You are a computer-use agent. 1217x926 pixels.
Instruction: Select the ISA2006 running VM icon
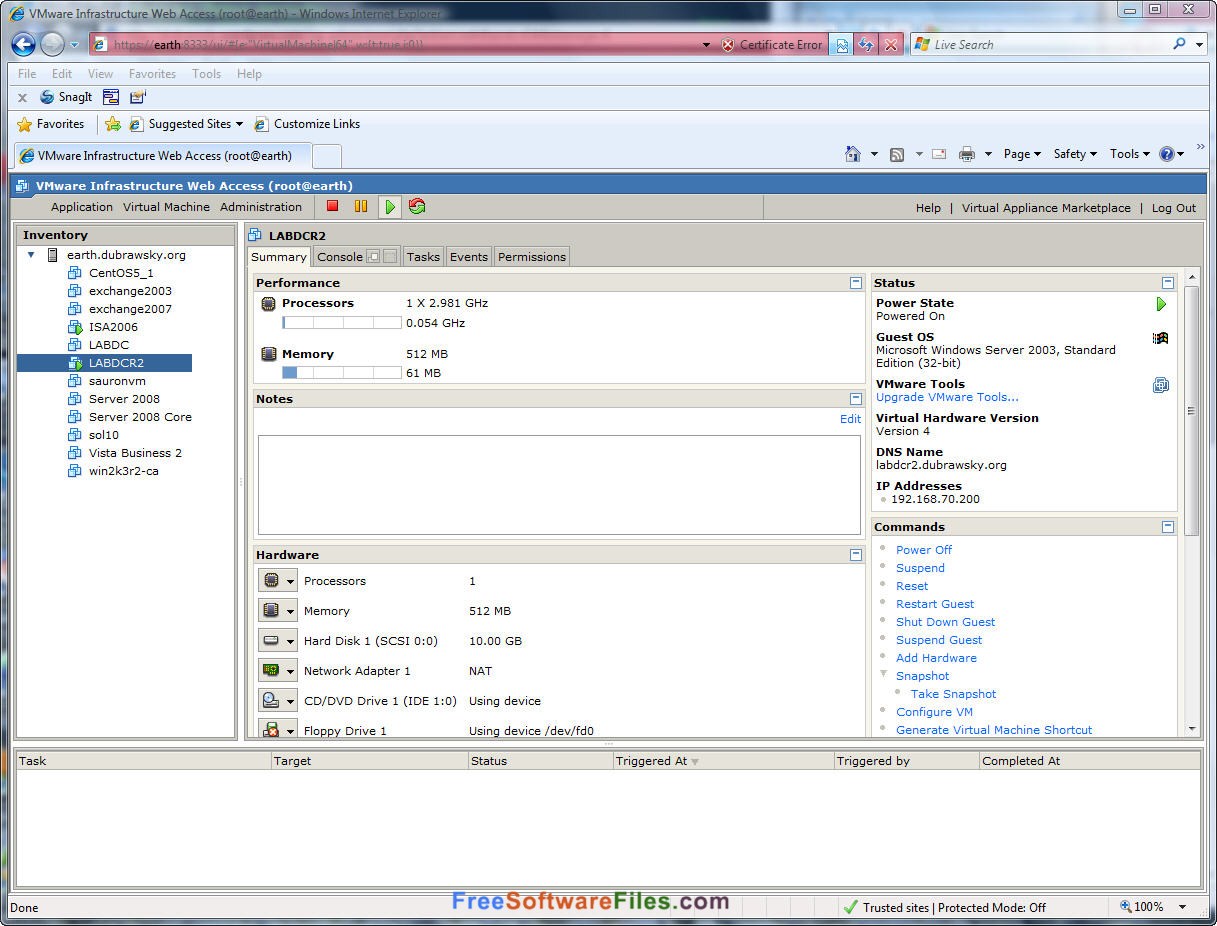[x=75, y=327]
